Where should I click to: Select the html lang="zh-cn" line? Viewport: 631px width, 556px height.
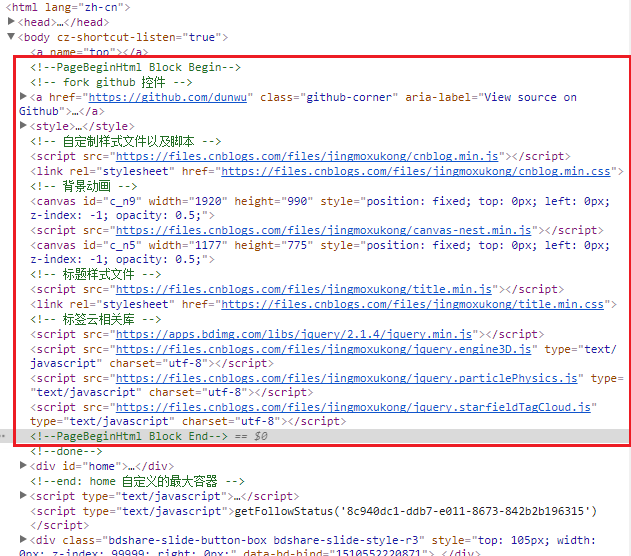coord(68,7)
